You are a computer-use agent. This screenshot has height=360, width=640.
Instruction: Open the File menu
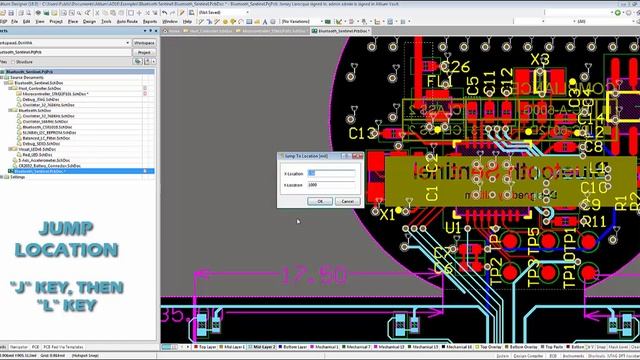click(x=14, y=21)
